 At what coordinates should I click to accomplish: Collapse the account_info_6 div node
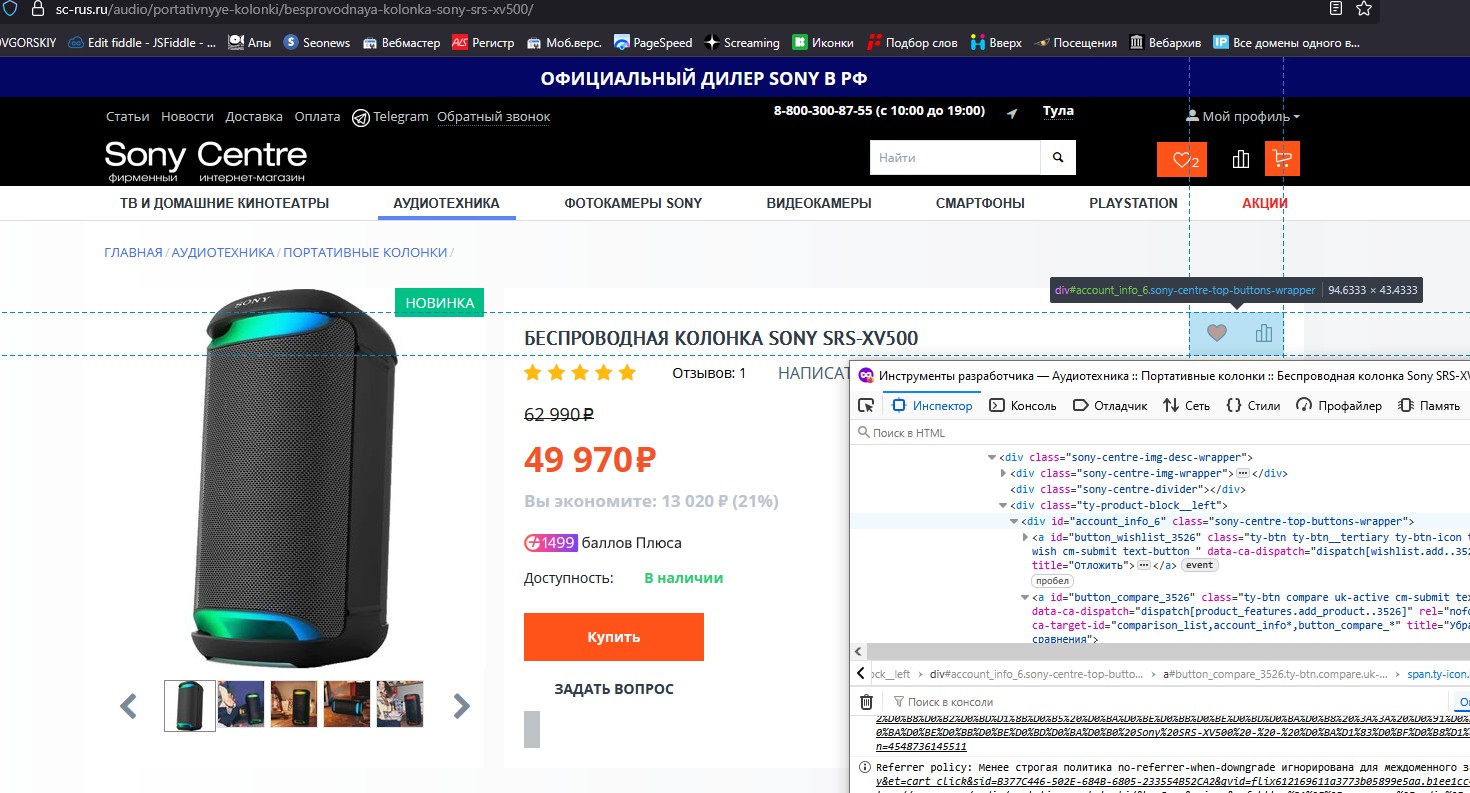1013,521
